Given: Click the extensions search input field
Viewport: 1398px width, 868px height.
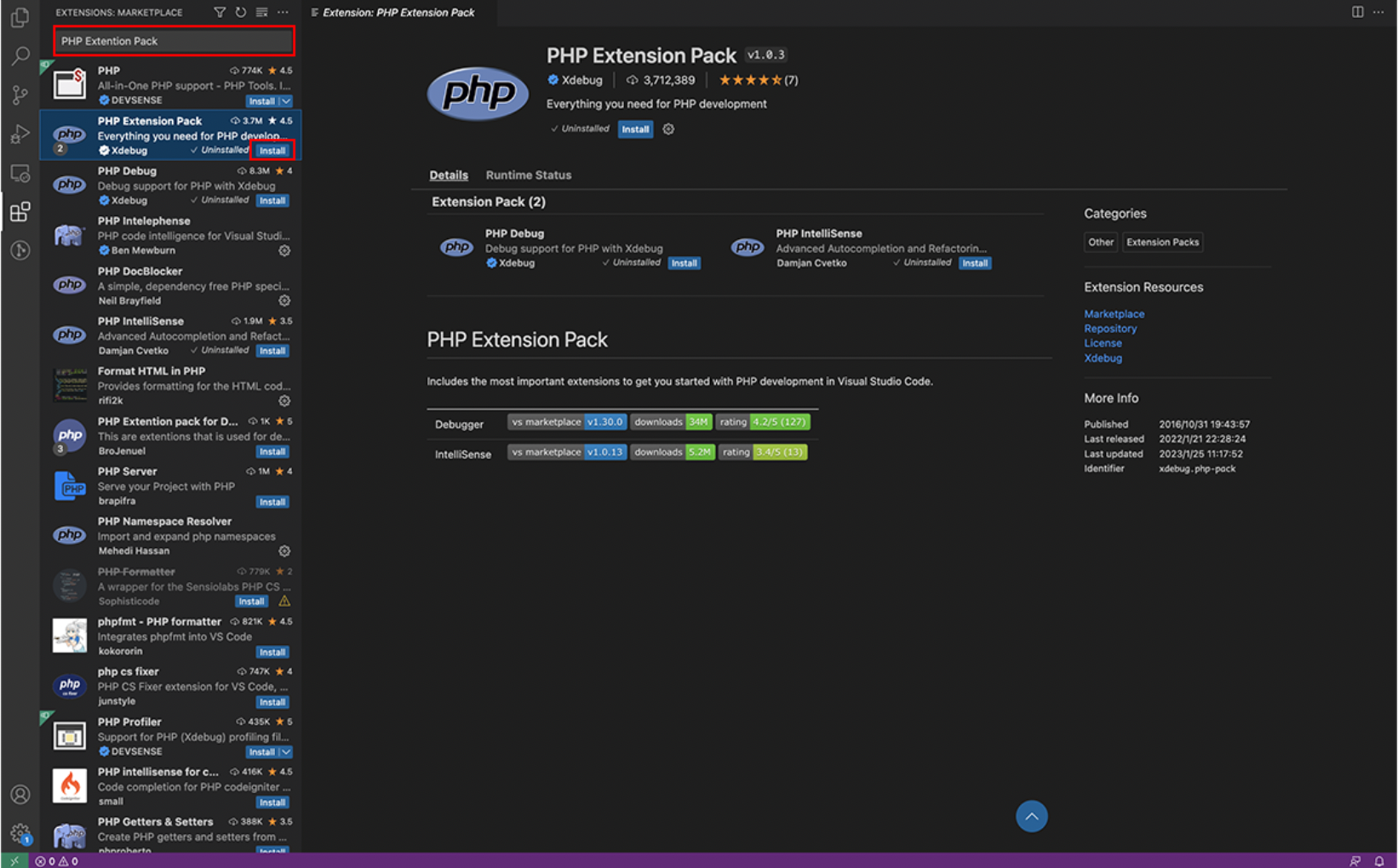Looking at the screenshot, I should click(x=174, y=41).
